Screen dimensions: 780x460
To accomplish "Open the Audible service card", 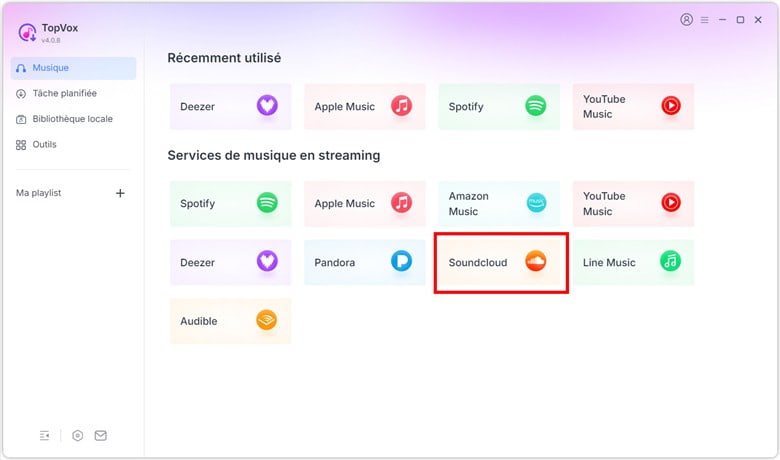I will [x=231, y=321].
